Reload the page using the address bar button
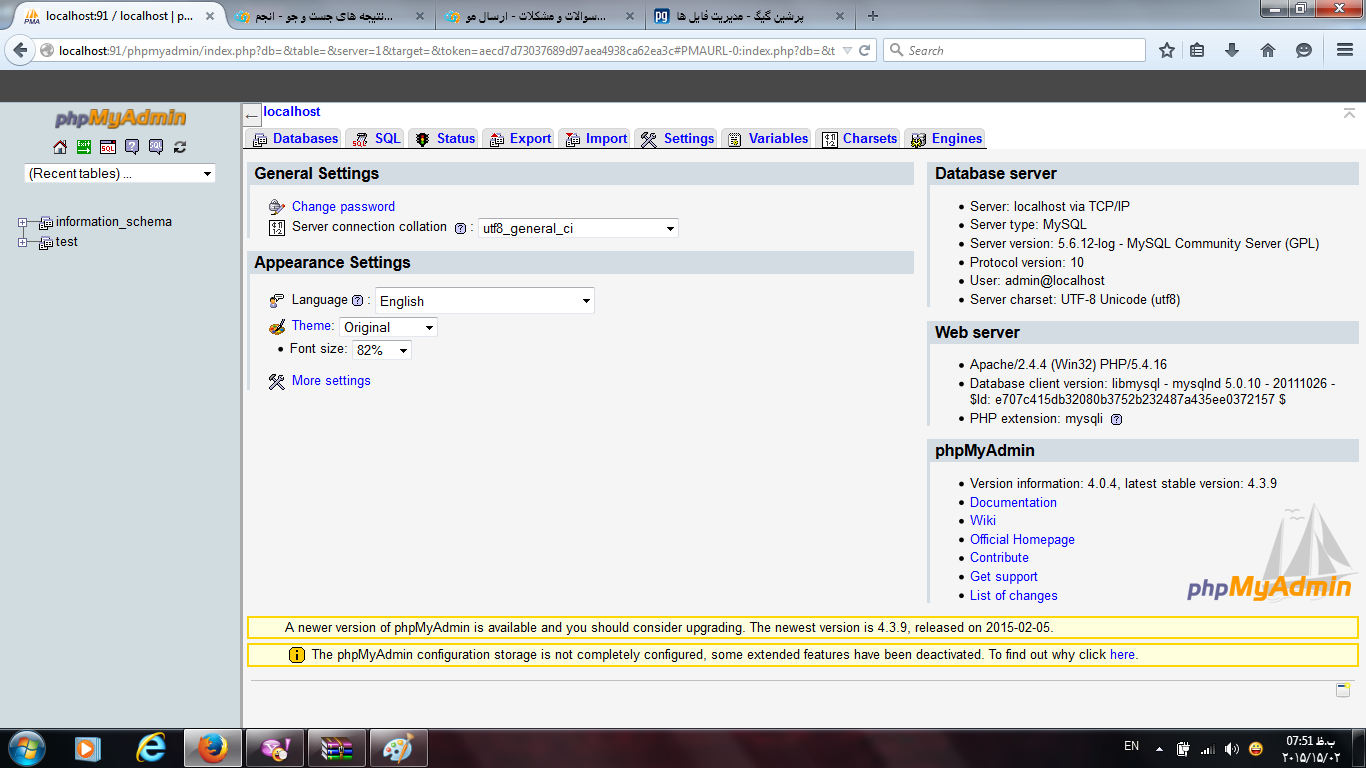 click(865, 50)
